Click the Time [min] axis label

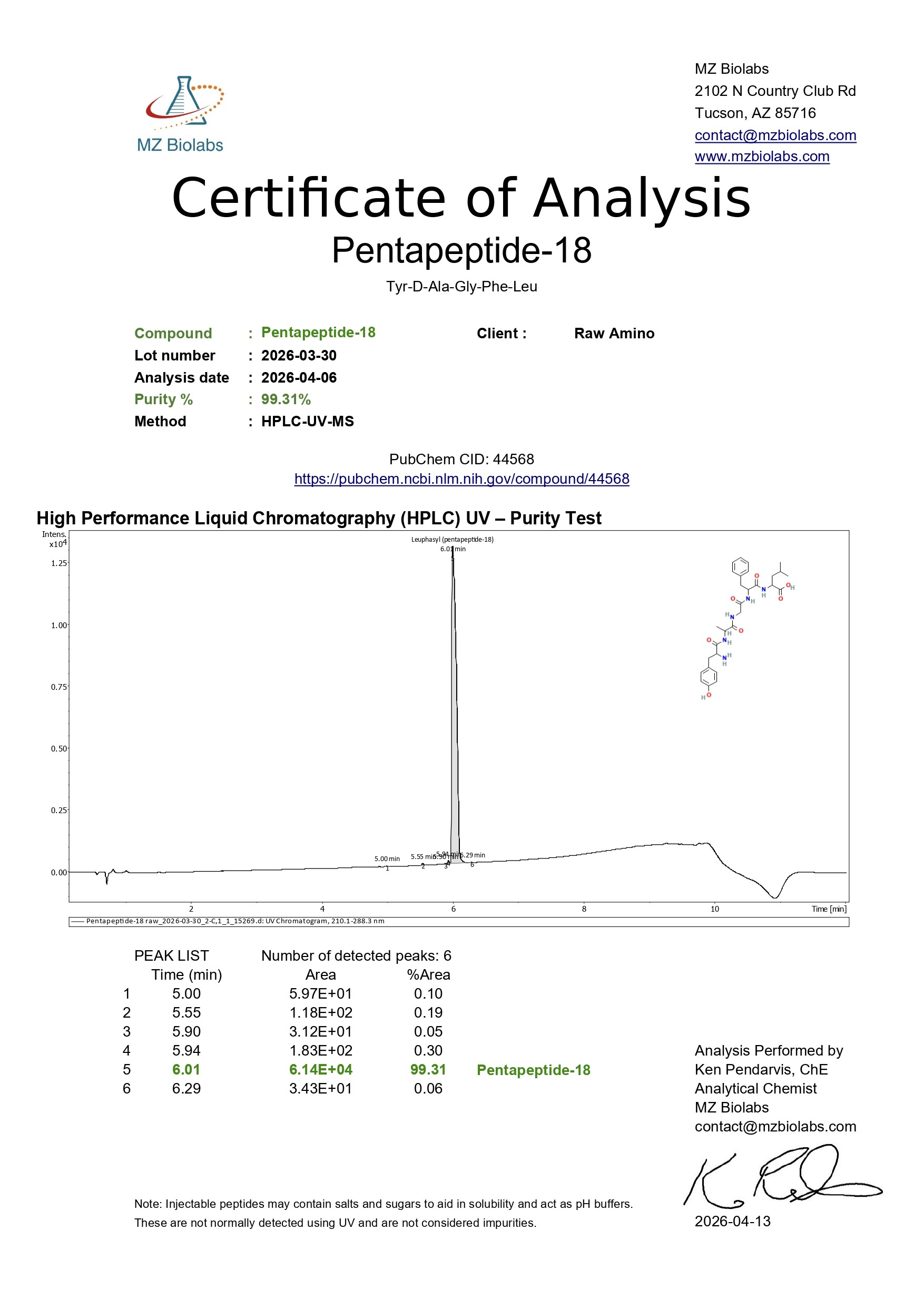click(829, 909)
